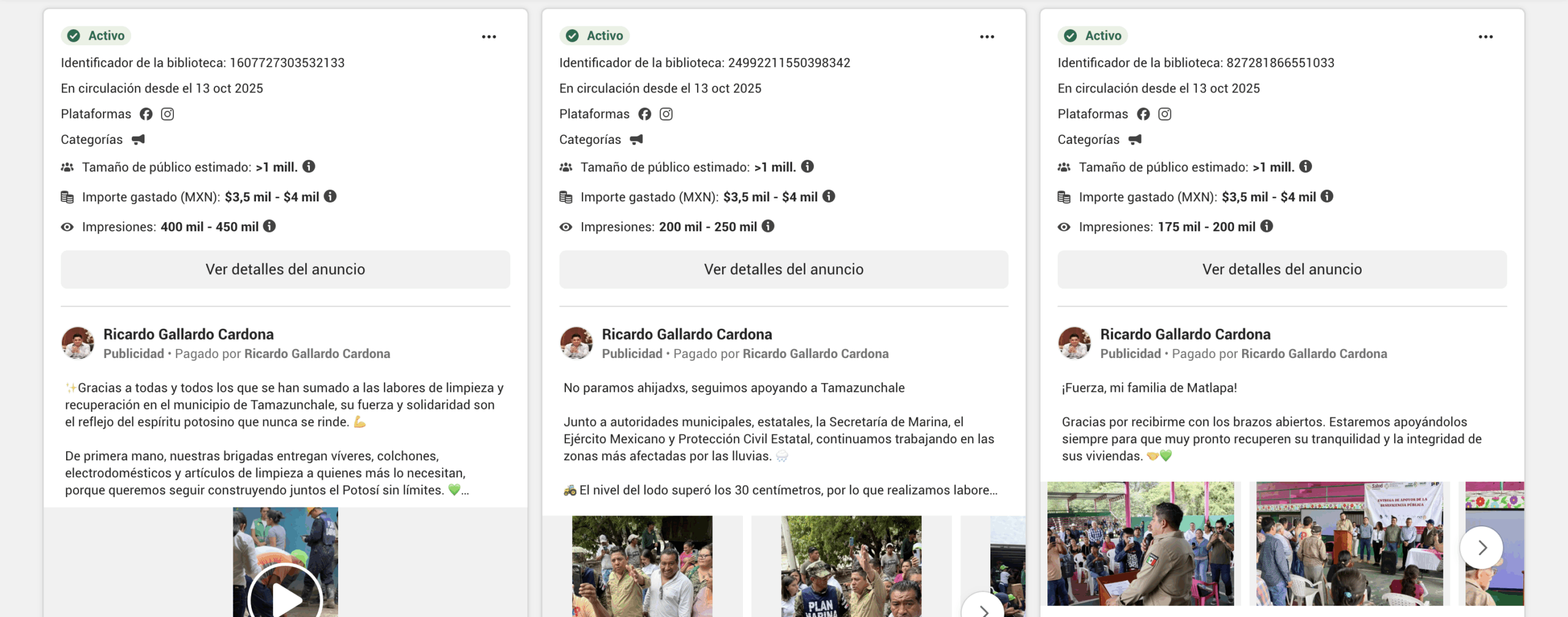The image size is (1568, 617).
Task: Click amount spent info icon on second card
Action: coord(829,196)
